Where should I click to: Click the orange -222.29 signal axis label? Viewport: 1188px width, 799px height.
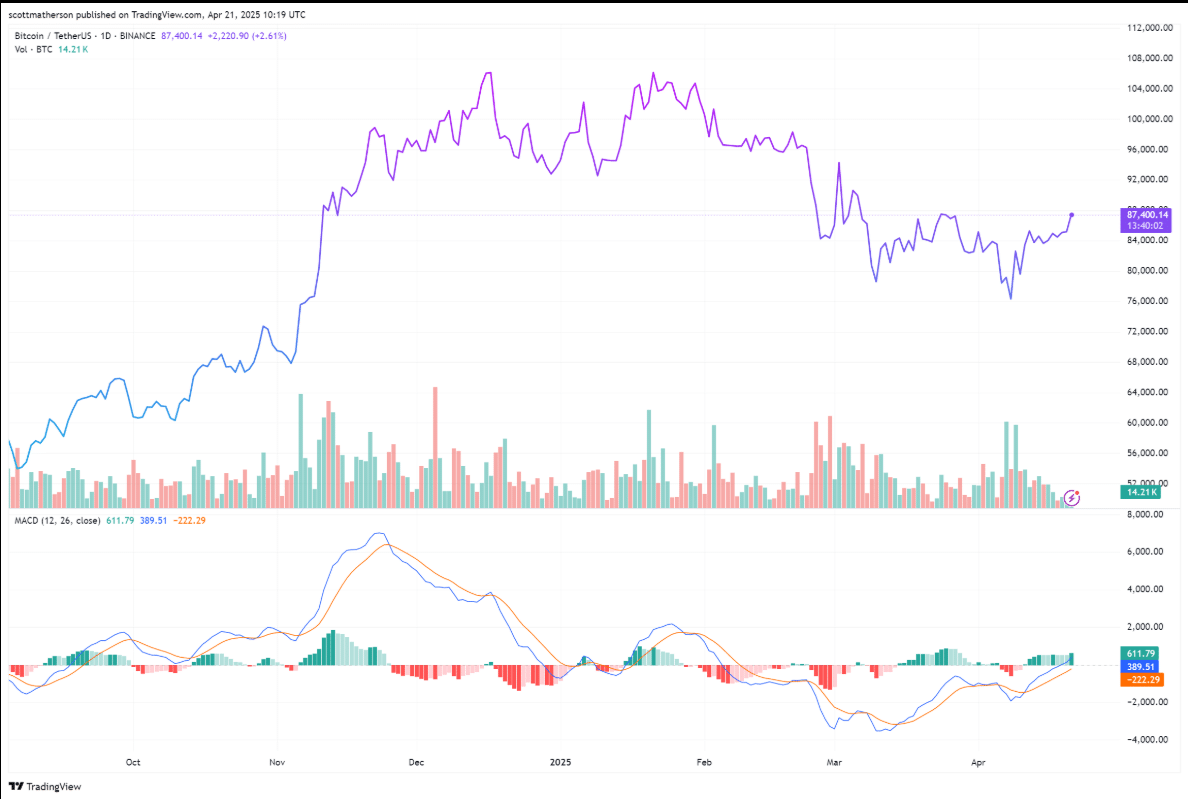click(1141, 679)
